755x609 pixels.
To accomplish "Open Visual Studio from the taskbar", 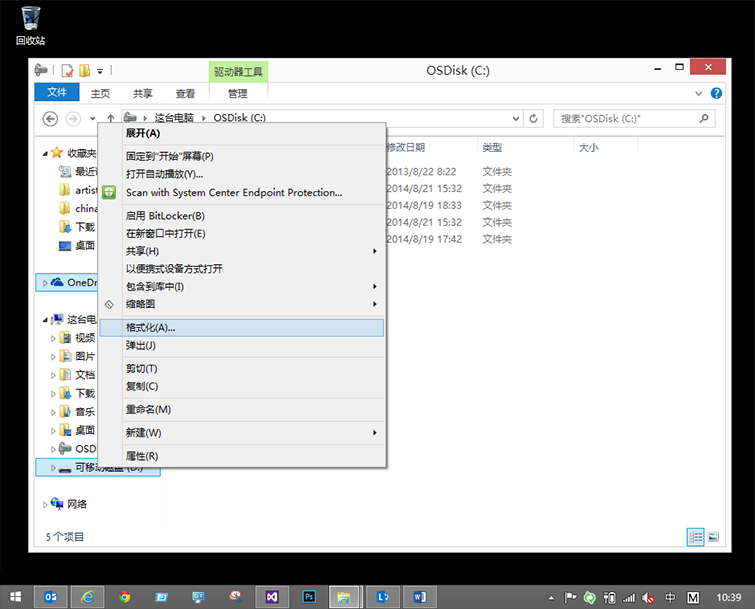I will coord(272,597).
